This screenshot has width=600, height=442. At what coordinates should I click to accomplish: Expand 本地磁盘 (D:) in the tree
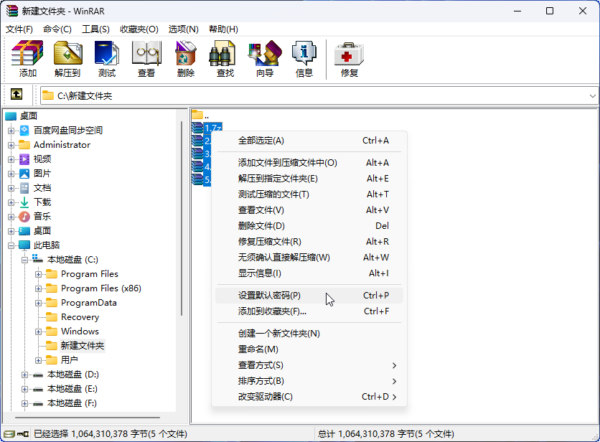click(24, 374)
